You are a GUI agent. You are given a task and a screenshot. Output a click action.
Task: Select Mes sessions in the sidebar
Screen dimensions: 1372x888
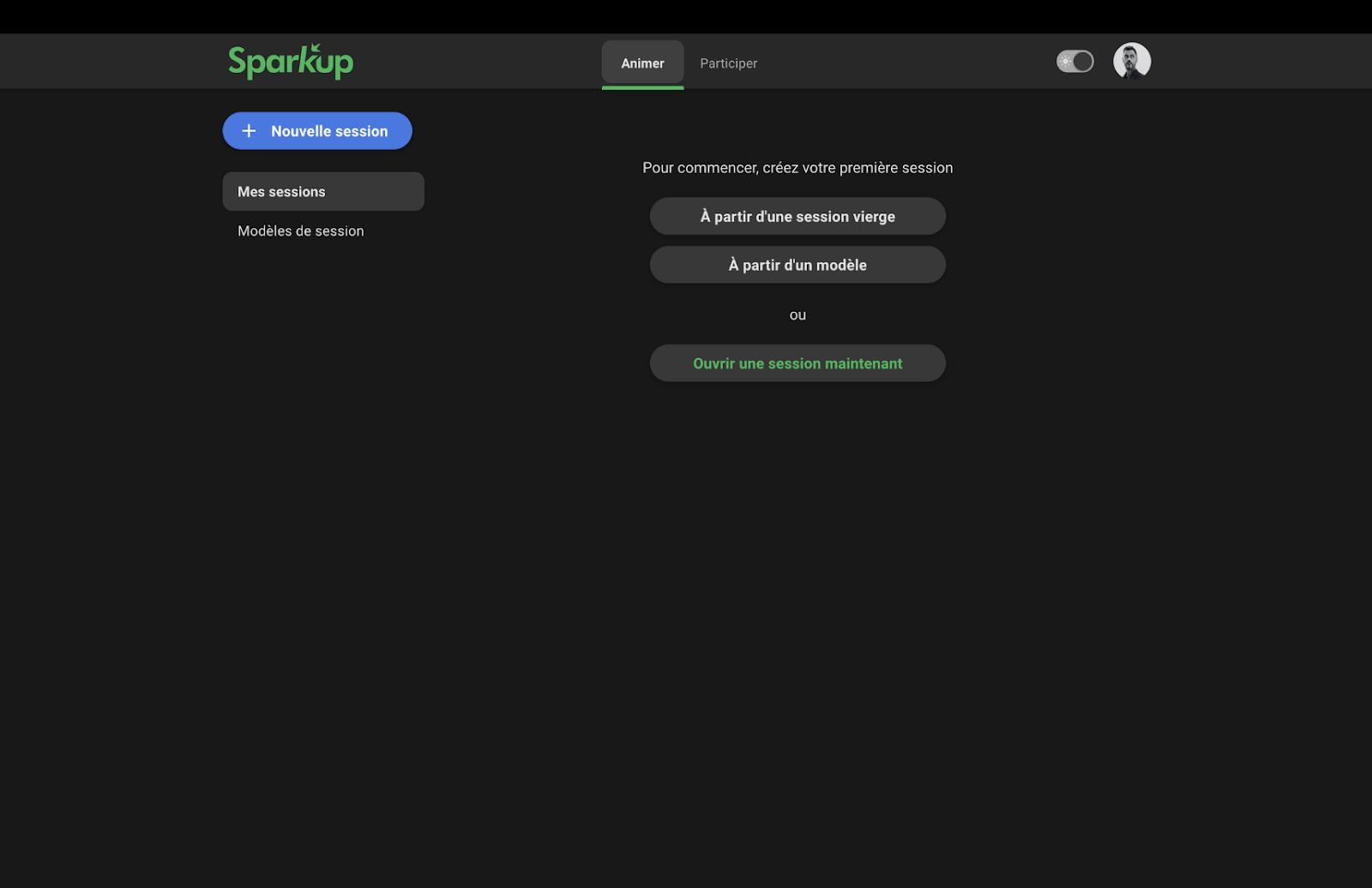click(322, 192)
